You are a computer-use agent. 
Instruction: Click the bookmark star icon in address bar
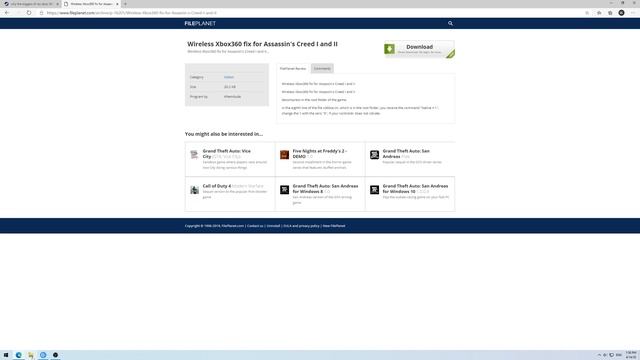(x=587, y=13)
